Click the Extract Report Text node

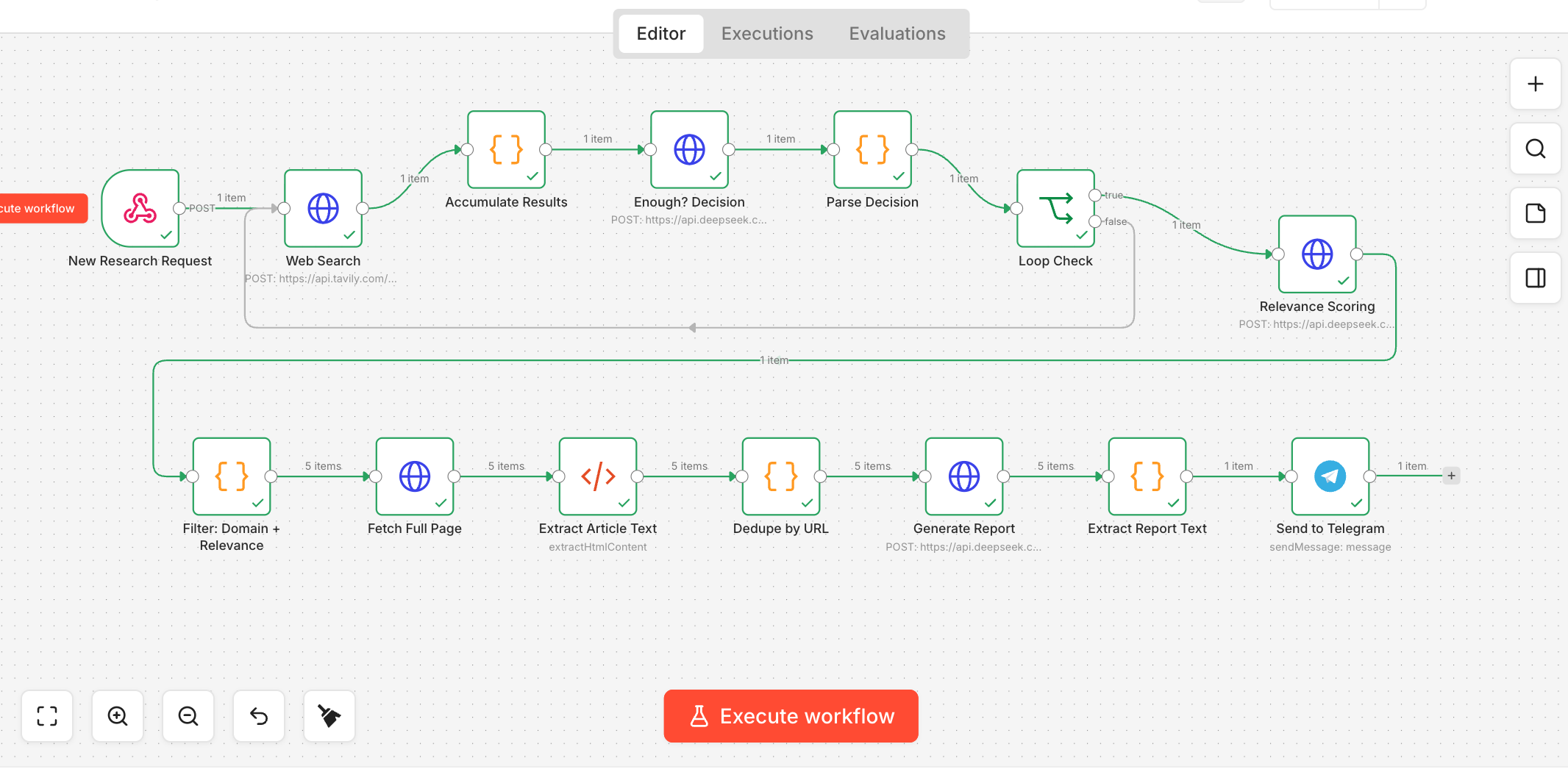pos(1147,476)
